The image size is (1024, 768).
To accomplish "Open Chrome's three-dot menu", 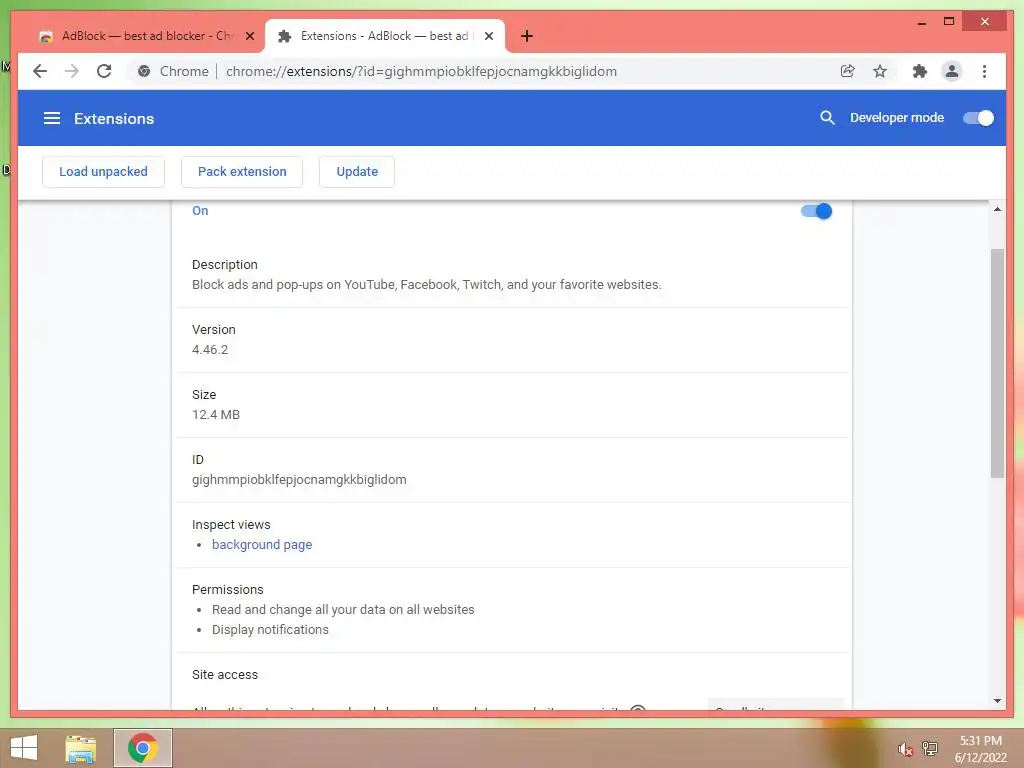I will tap(984, 71).
